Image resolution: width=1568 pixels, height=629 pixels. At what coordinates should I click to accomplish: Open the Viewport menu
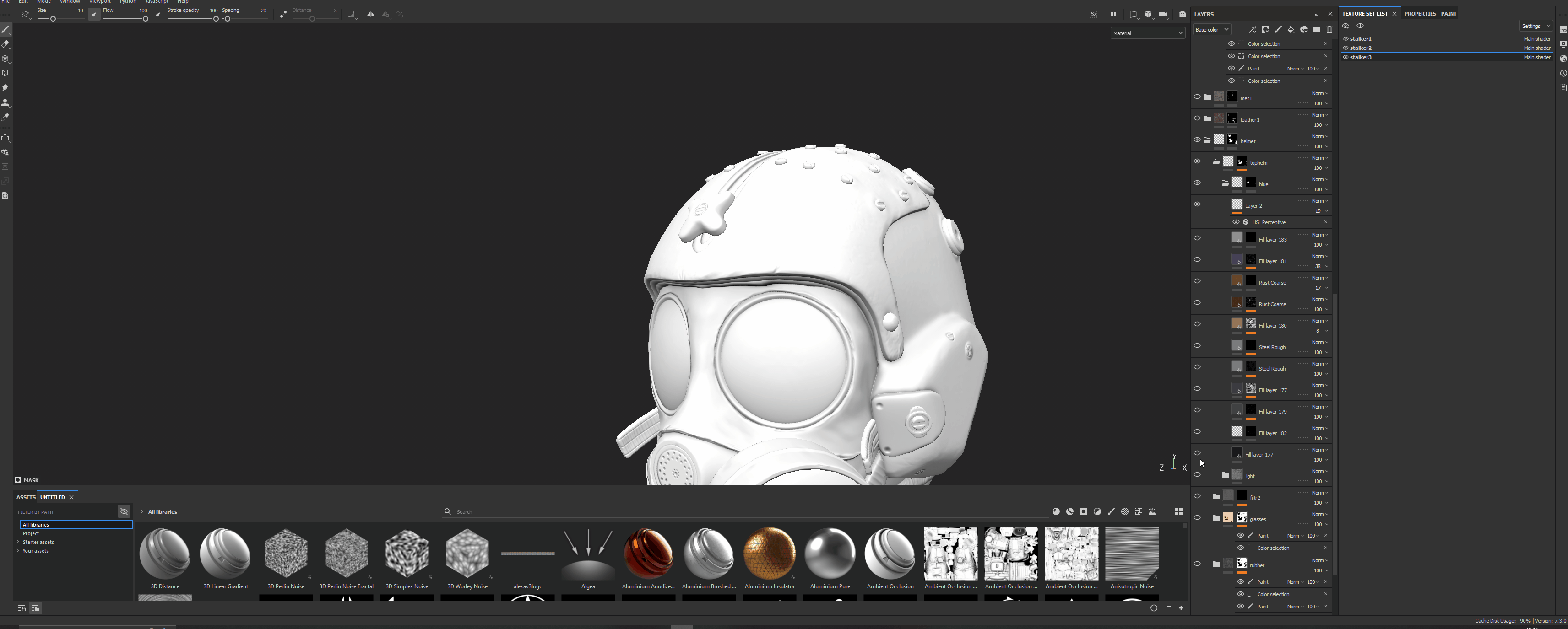coord(100,2)
